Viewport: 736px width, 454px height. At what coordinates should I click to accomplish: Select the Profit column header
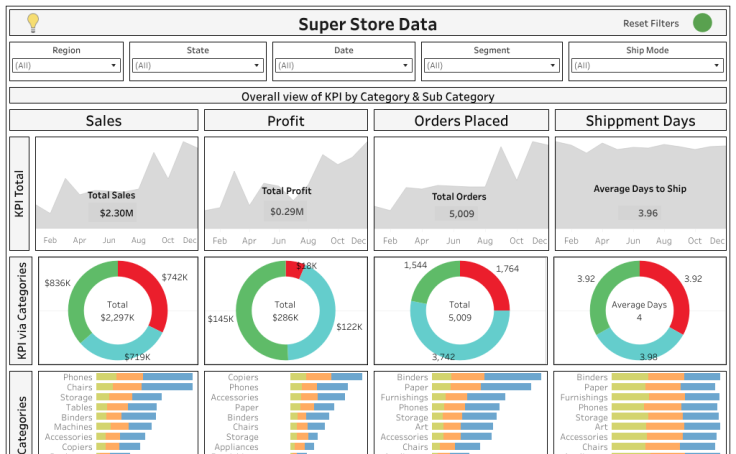tap(285, 121)
